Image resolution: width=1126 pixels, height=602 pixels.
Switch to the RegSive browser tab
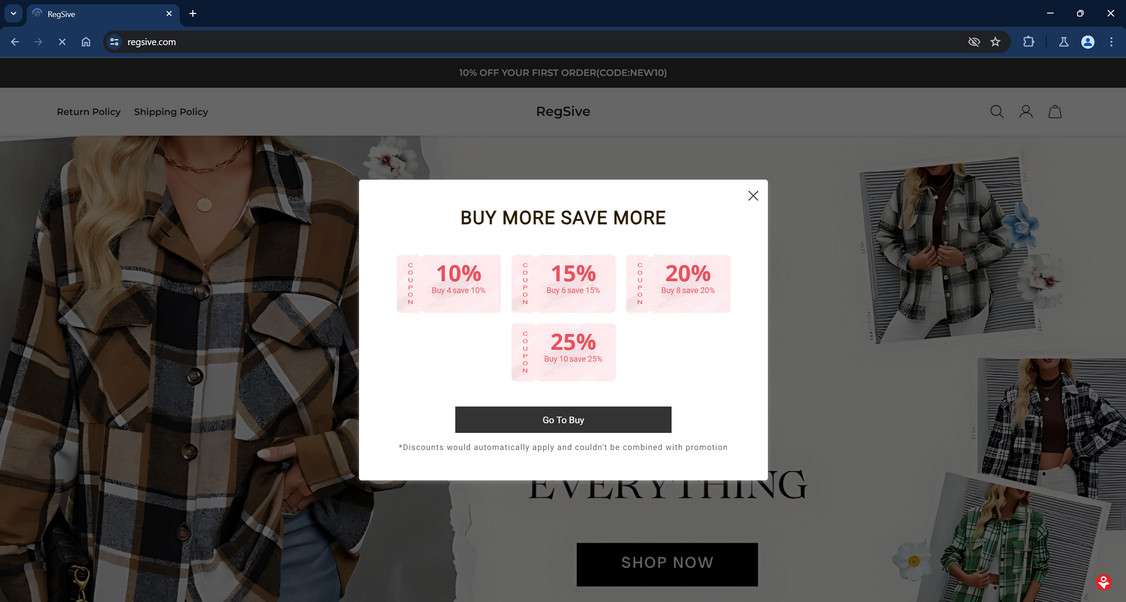tap(95, 14)
